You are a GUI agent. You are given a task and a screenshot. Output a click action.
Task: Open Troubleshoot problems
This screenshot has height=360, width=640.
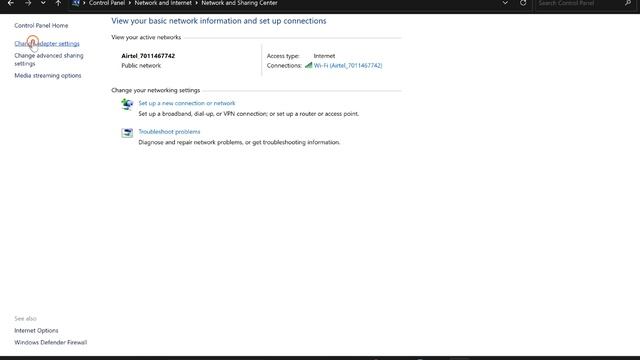169,131
